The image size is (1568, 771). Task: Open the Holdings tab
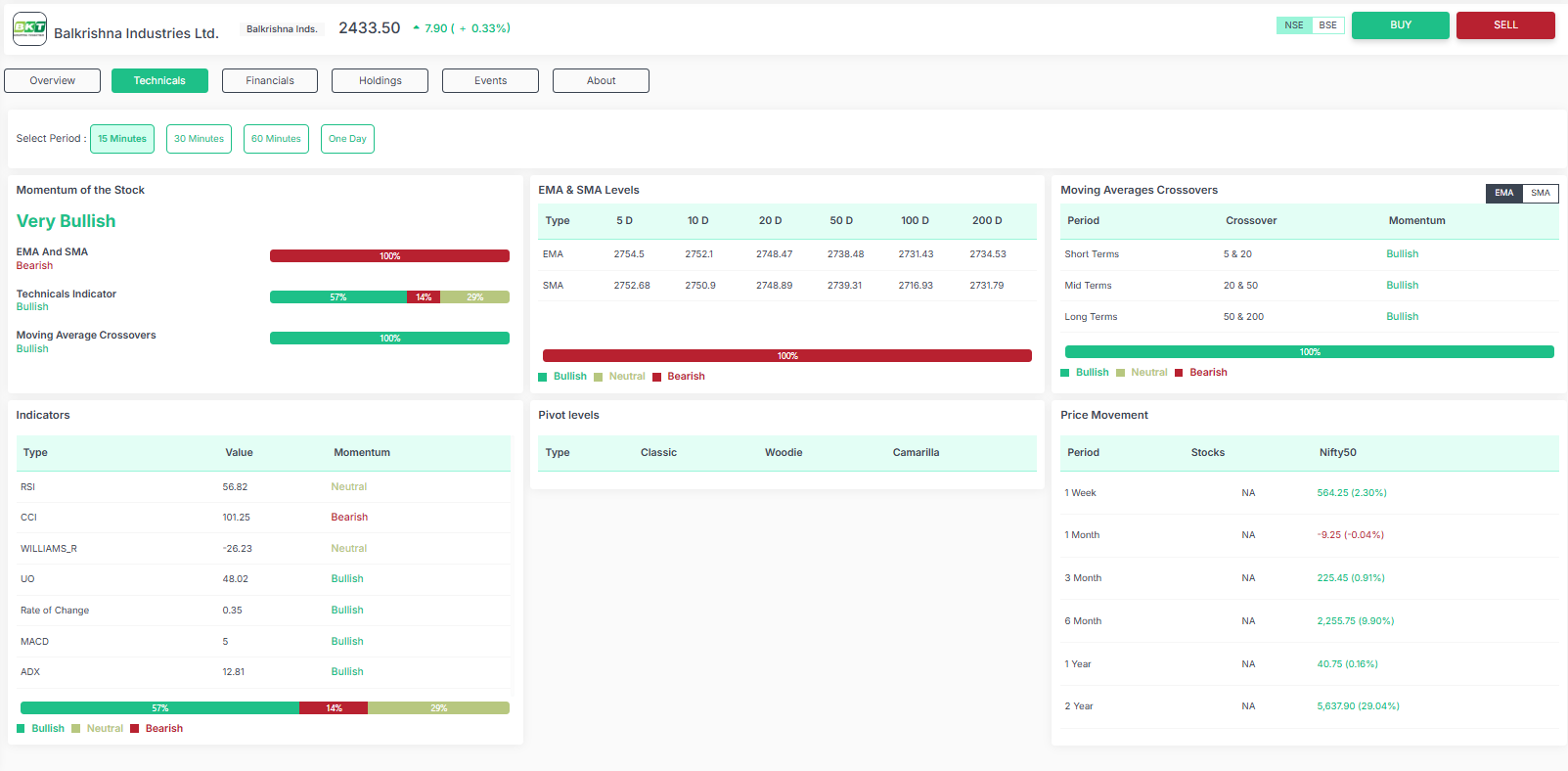pyautogui.click(x=381, y=81)
